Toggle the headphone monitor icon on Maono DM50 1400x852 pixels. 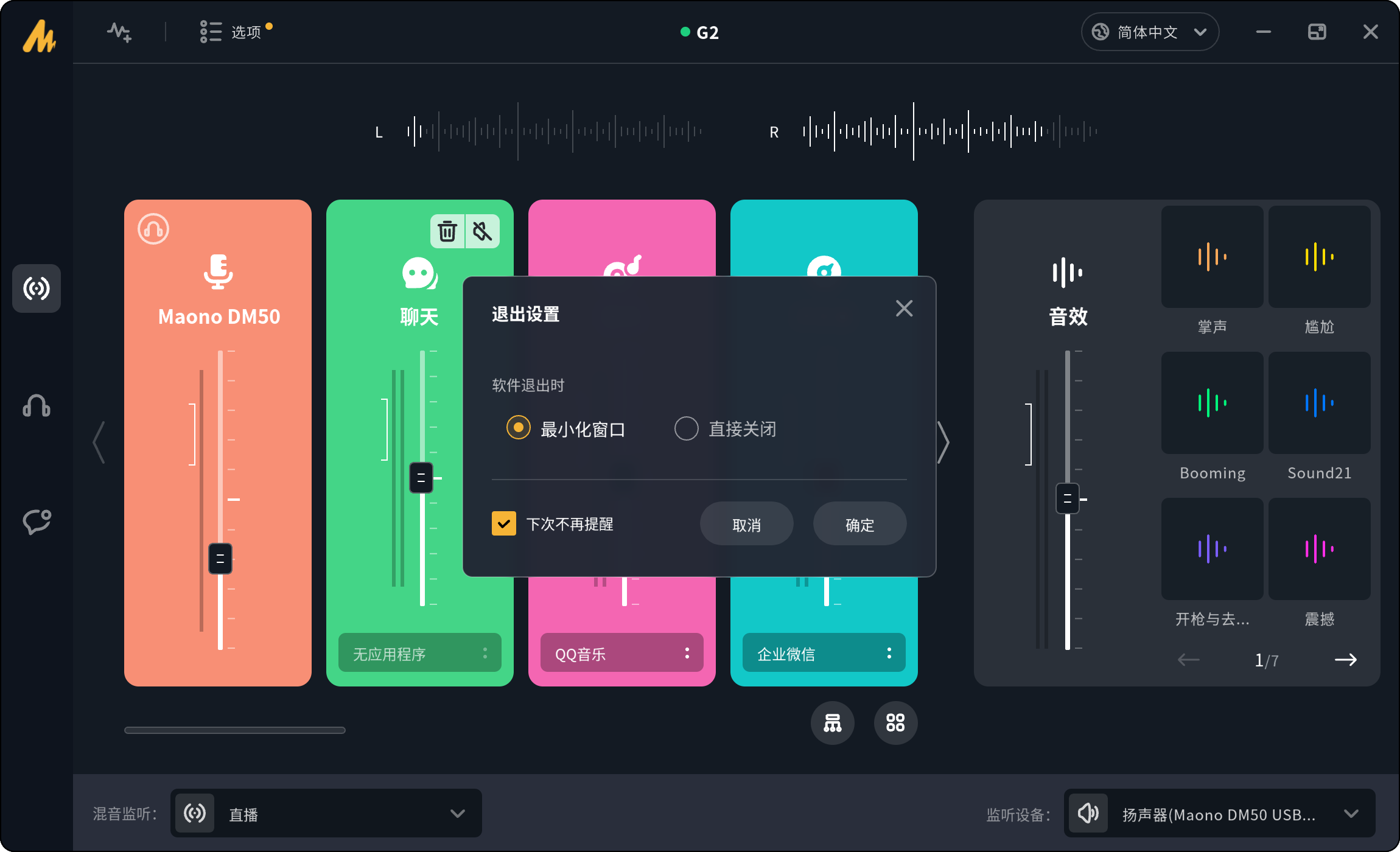coord(153,229)
